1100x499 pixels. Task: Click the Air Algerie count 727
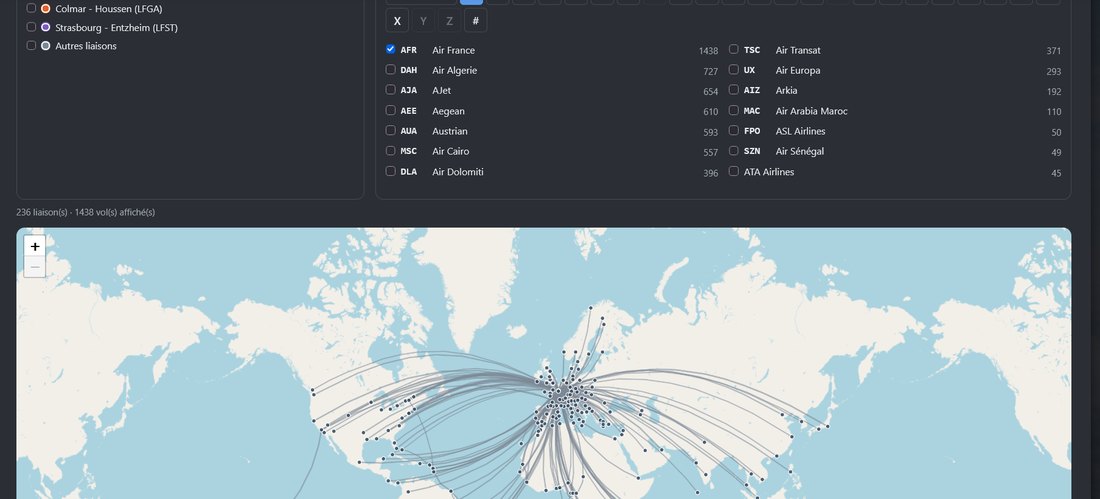(x=711, y=72)
